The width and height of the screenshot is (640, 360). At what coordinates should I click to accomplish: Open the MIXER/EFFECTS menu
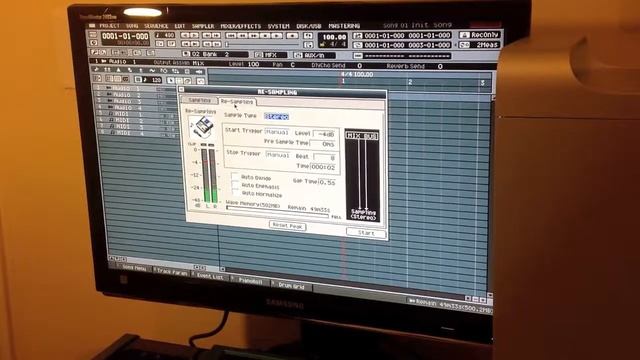(240, 26)
